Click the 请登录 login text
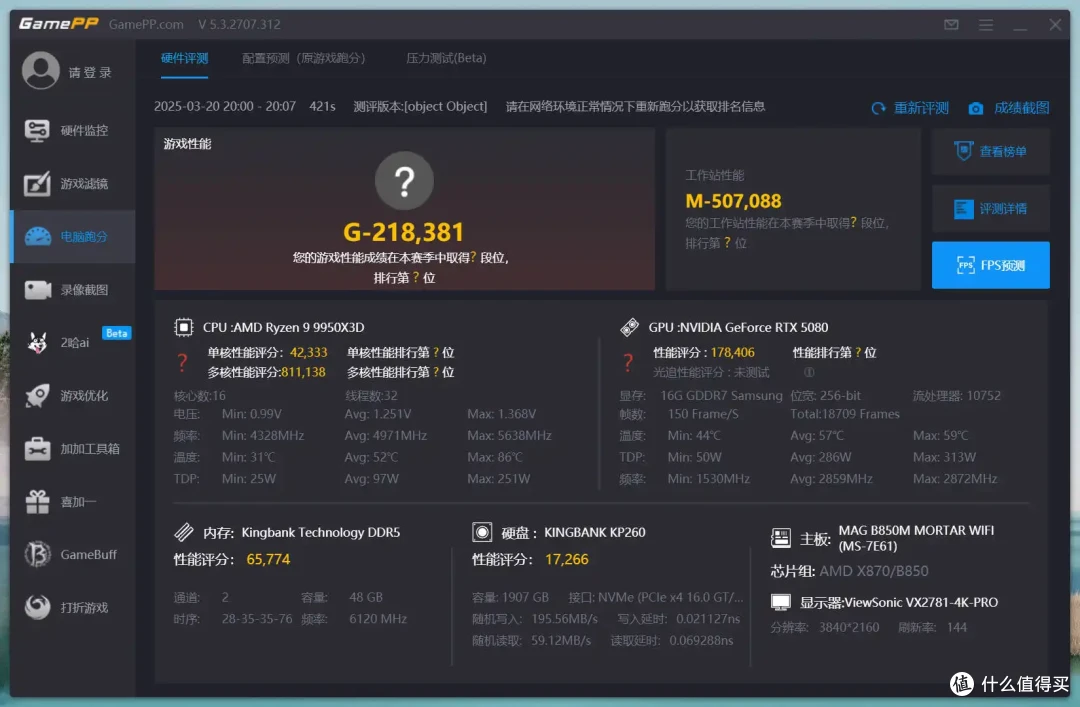1080x707 pixels. (x=90, y=72)
